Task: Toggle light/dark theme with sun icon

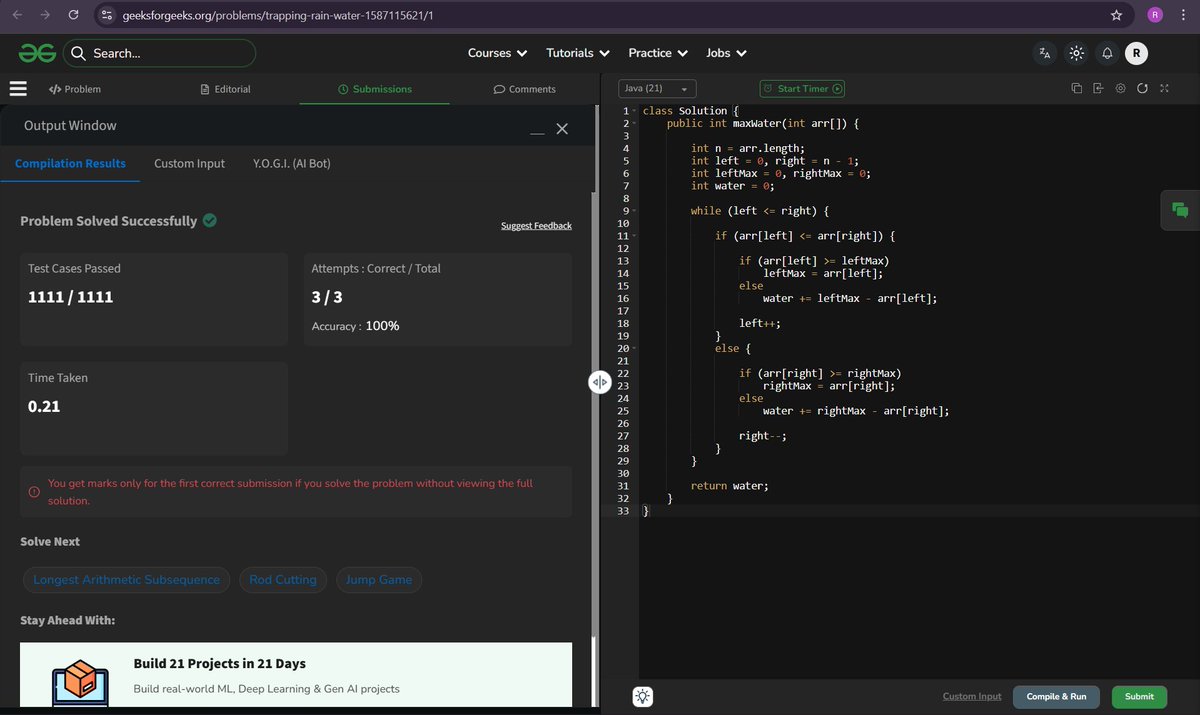Action: coord(1076,53)
